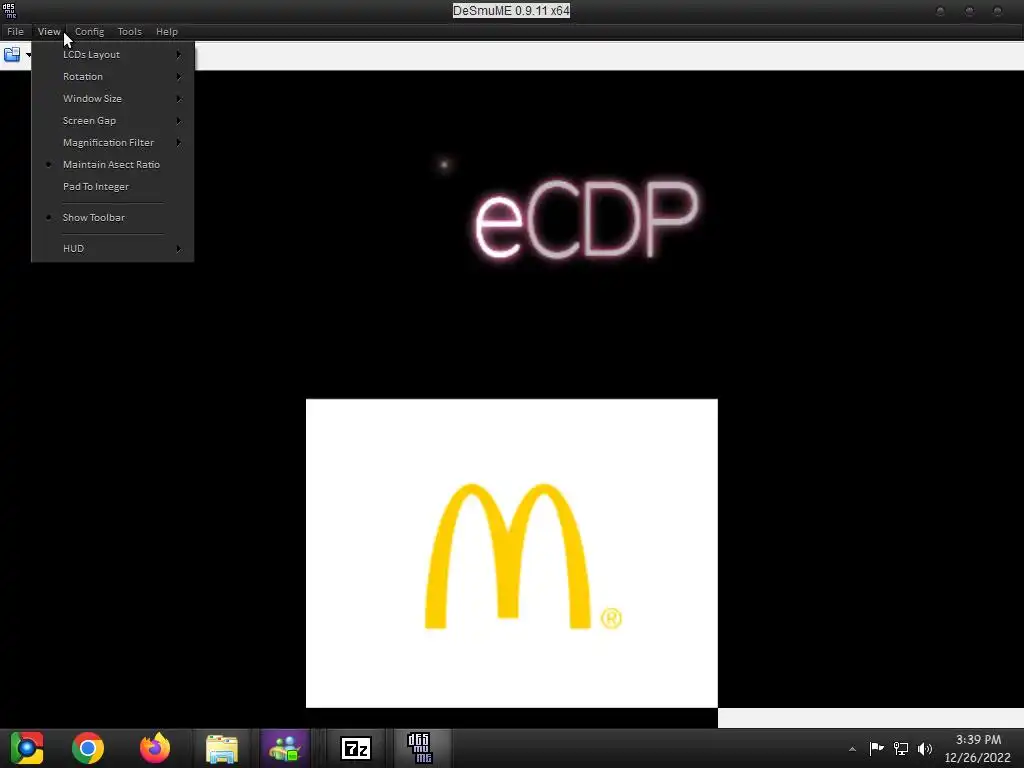The height and width of the screenshot is (768, 1024).
Task: Toggle Pad To Integer option
Action: pyautogui.click(x=112, y=187)
